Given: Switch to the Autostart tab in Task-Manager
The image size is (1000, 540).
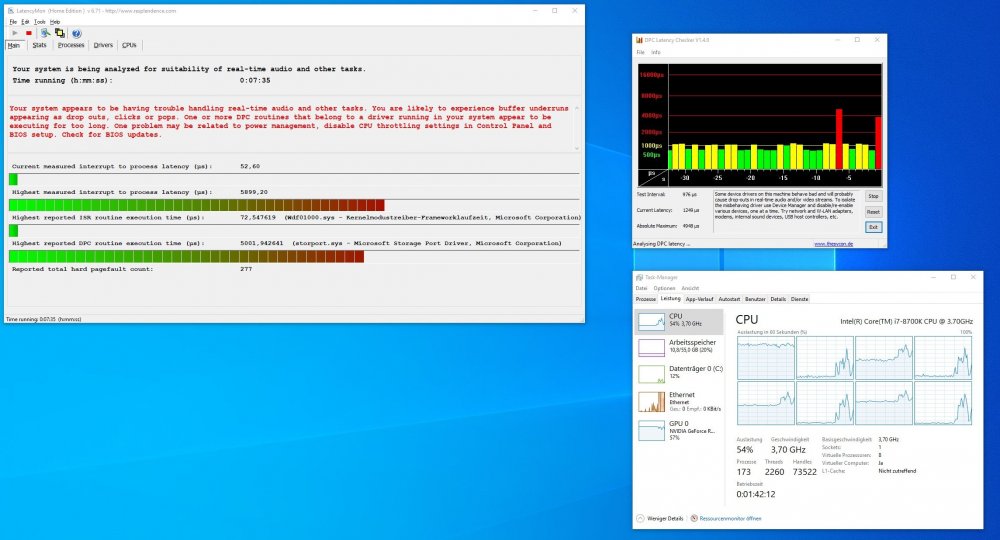Looking at the screenshot, I should (x=729, y=299).
